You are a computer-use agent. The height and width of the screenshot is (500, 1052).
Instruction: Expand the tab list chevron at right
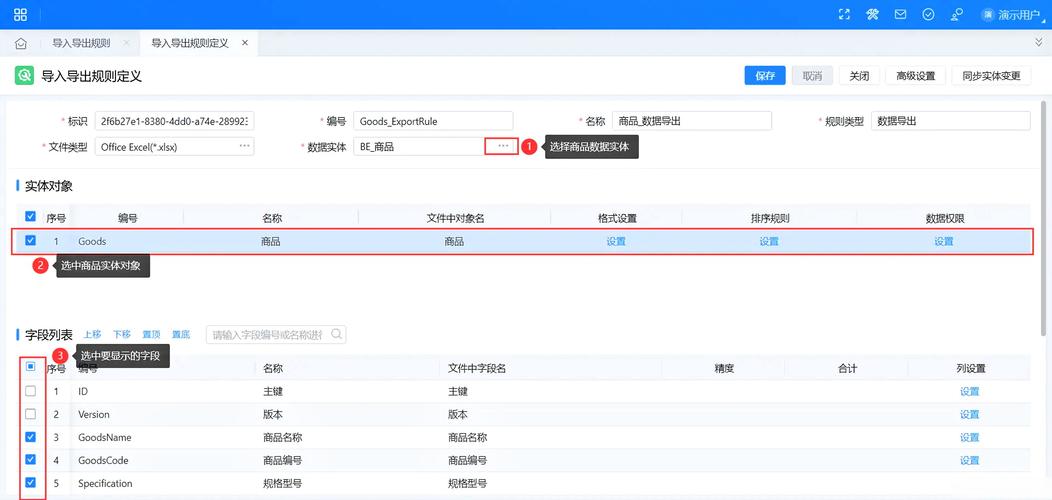[1039, 42]
